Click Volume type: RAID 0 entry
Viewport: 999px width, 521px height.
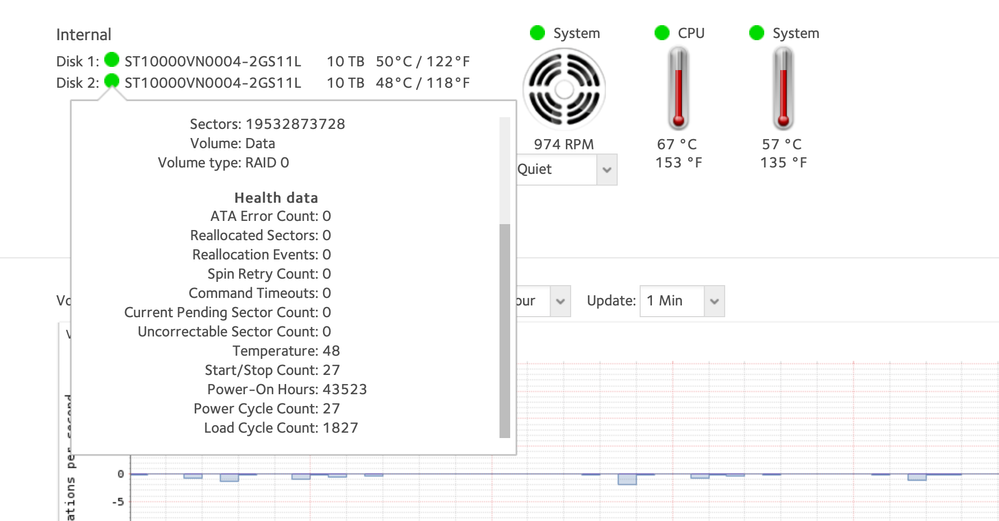(224, 162)
